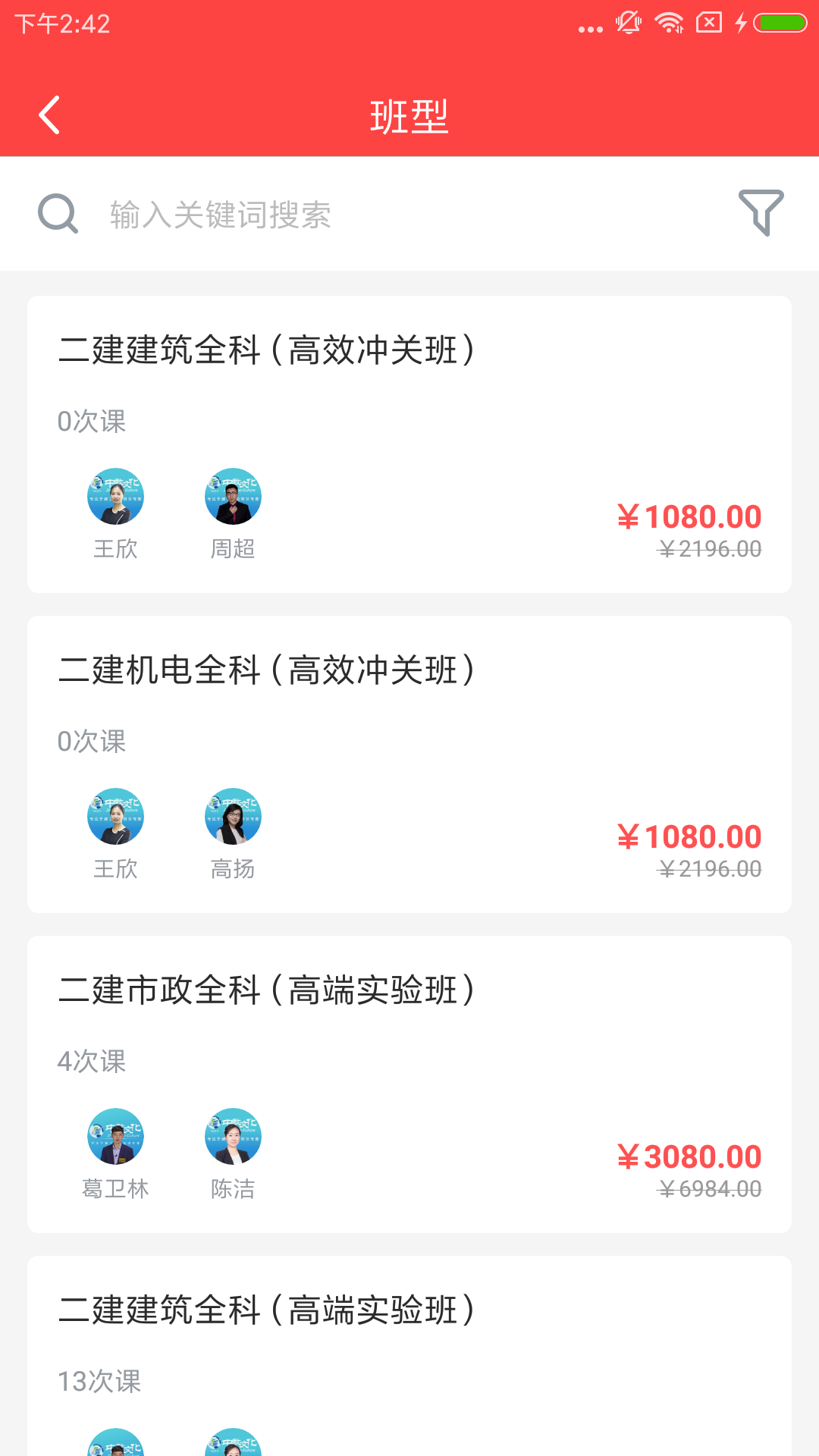This screenshot has width=819, height=1456.
Task: Tap teacher 周超's avatar
Action: [233, 497]
